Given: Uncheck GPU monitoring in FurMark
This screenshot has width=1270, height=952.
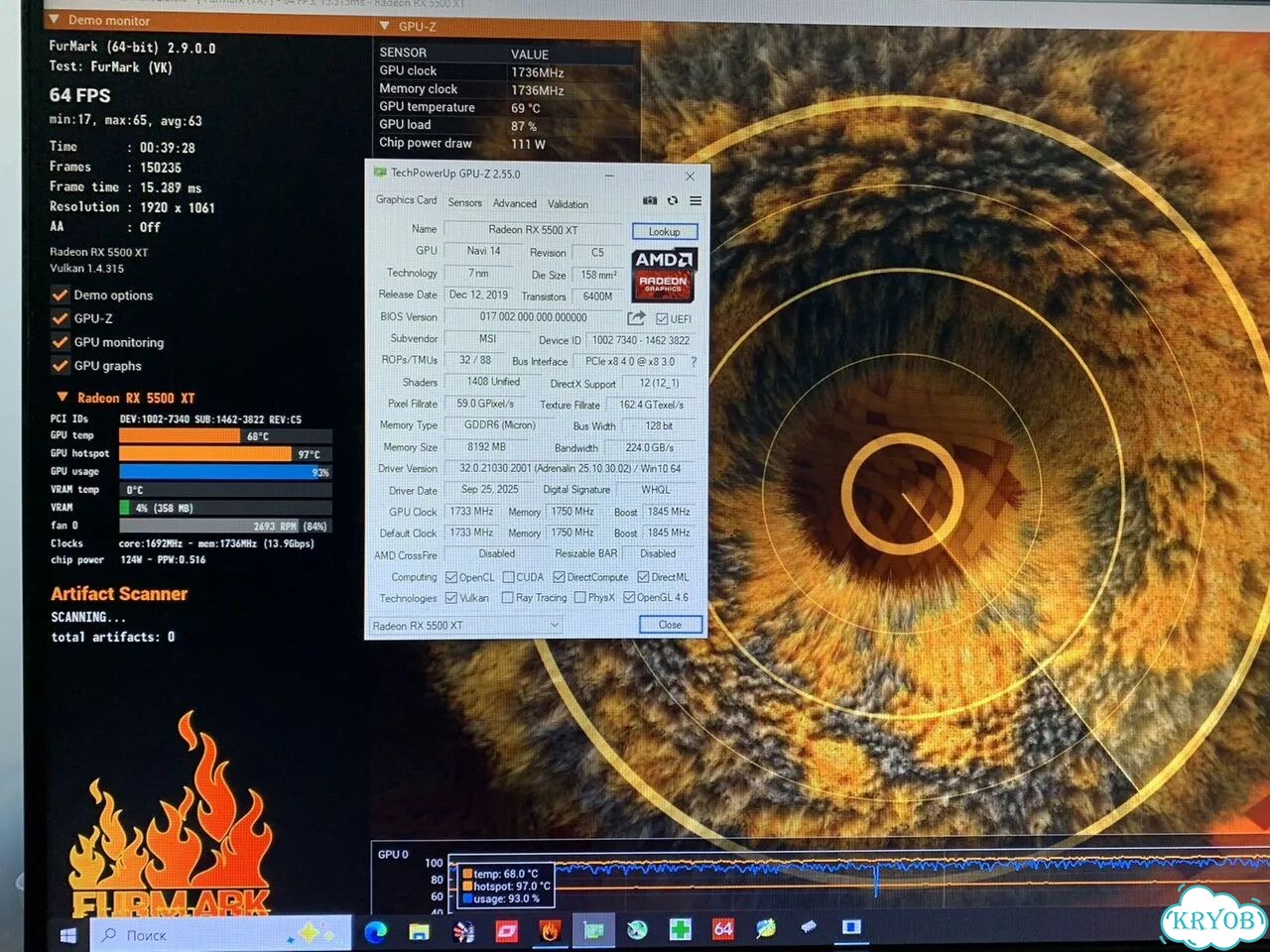Looking at the screenshot, I should tap(61, 342).
